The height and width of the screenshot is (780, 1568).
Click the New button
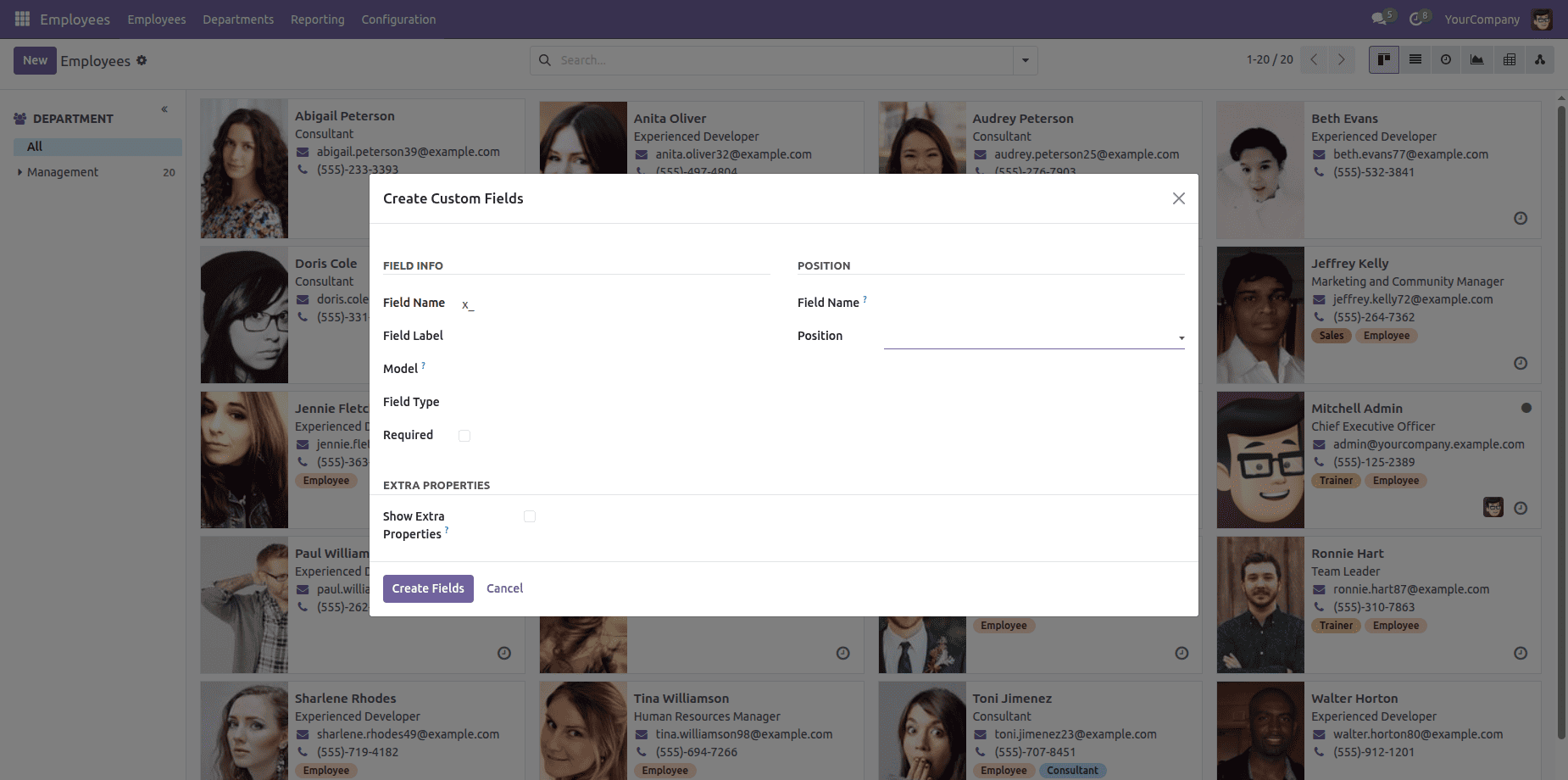[x=35, y=60]
